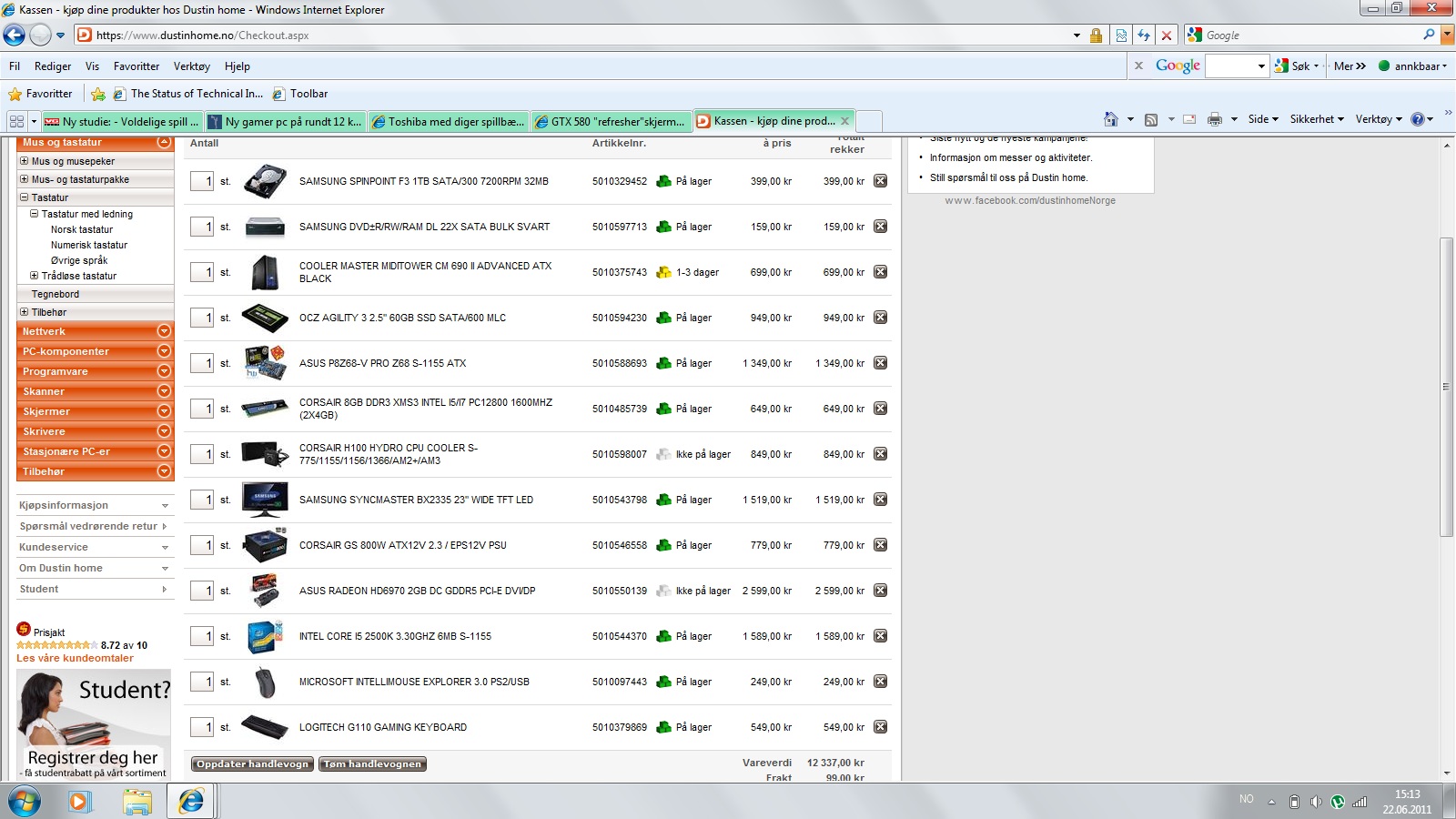Remove Corsair H100 Hydro cooler item
This screenshot has width=1456, height=819.
point(880,454)
